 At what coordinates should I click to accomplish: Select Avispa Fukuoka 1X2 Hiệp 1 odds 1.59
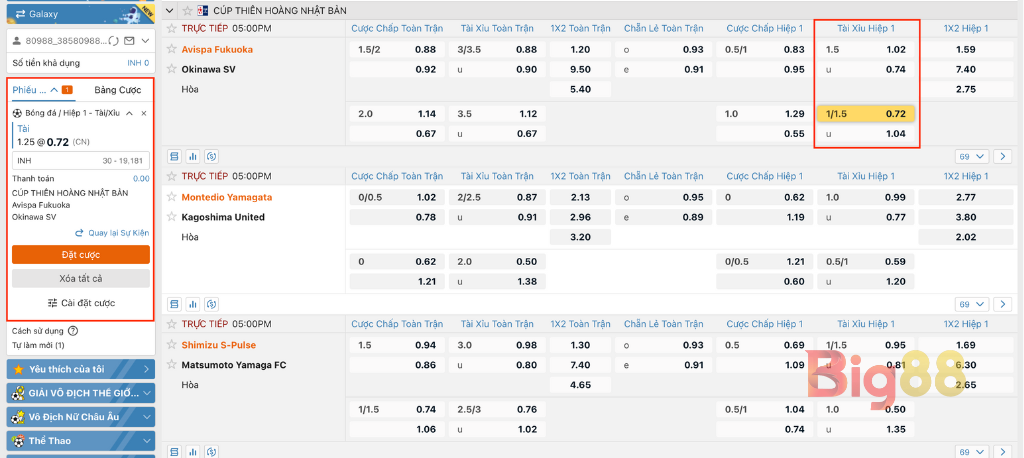965,50
